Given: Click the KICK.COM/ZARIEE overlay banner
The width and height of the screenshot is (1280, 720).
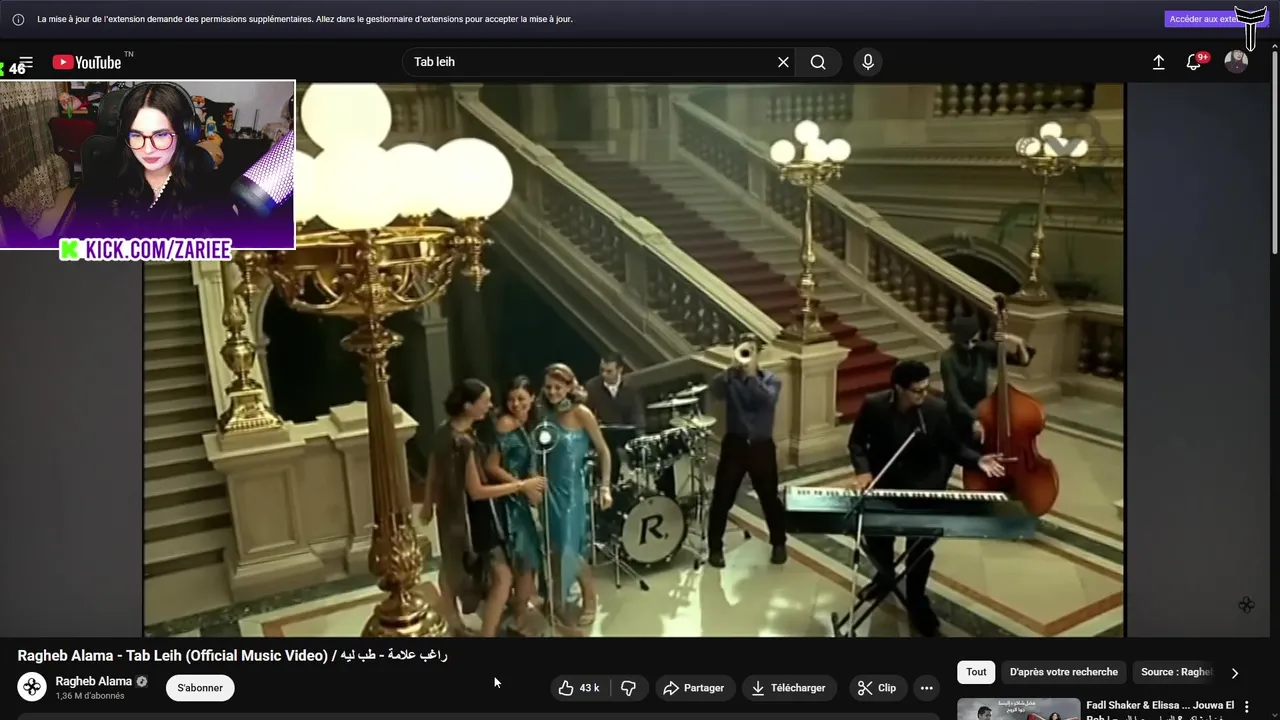Looking at the screenshot, I should (146, 250).
